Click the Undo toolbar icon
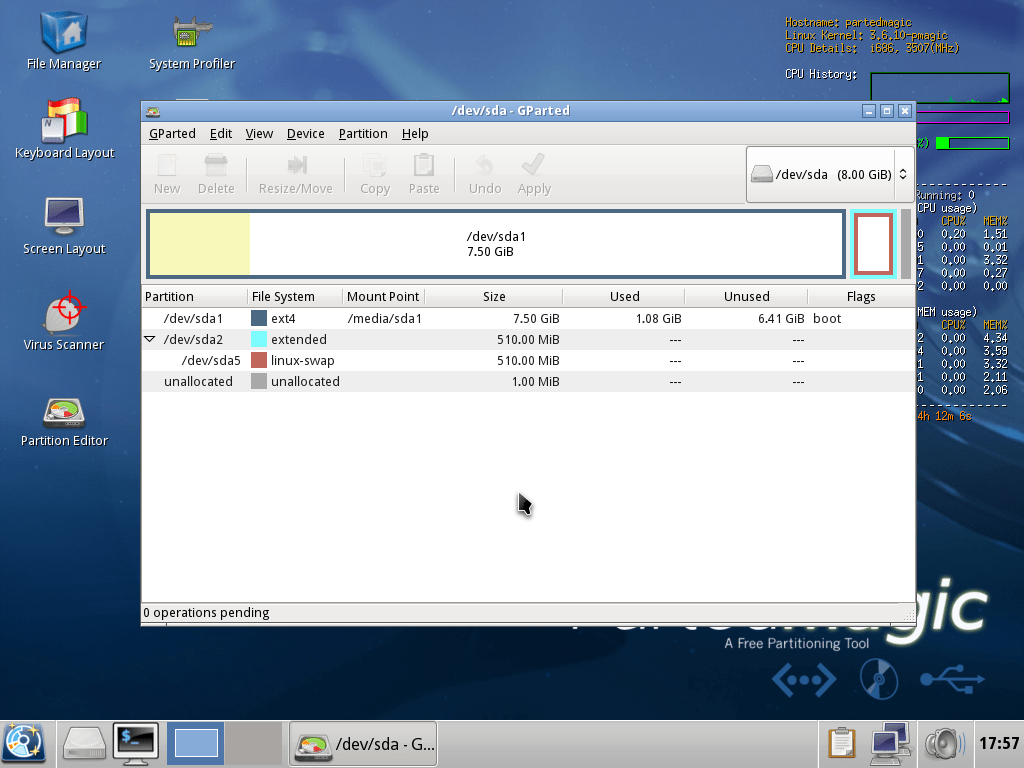The image size is (1024, 768). point(485,173)
